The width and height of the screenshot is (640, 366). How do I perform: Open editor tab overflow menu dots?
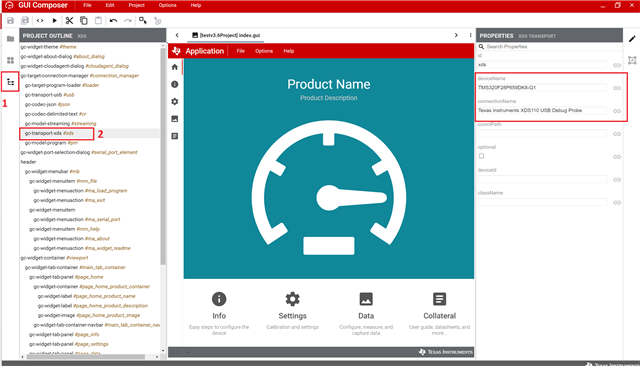coord(471,35)
